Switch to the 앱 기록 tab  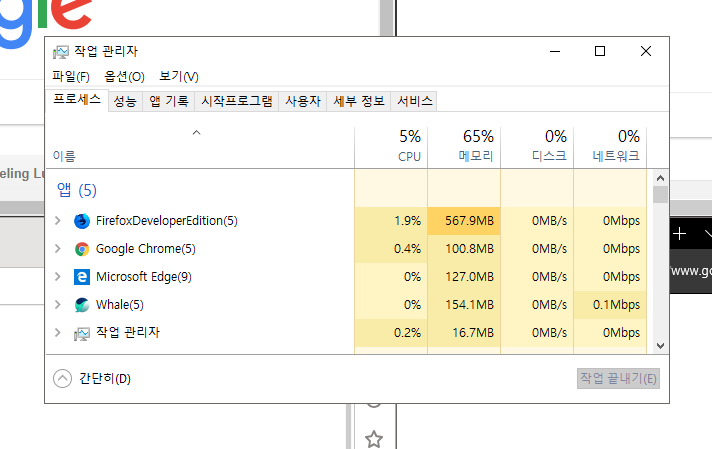pyautogui.click(x=168, y=101)
